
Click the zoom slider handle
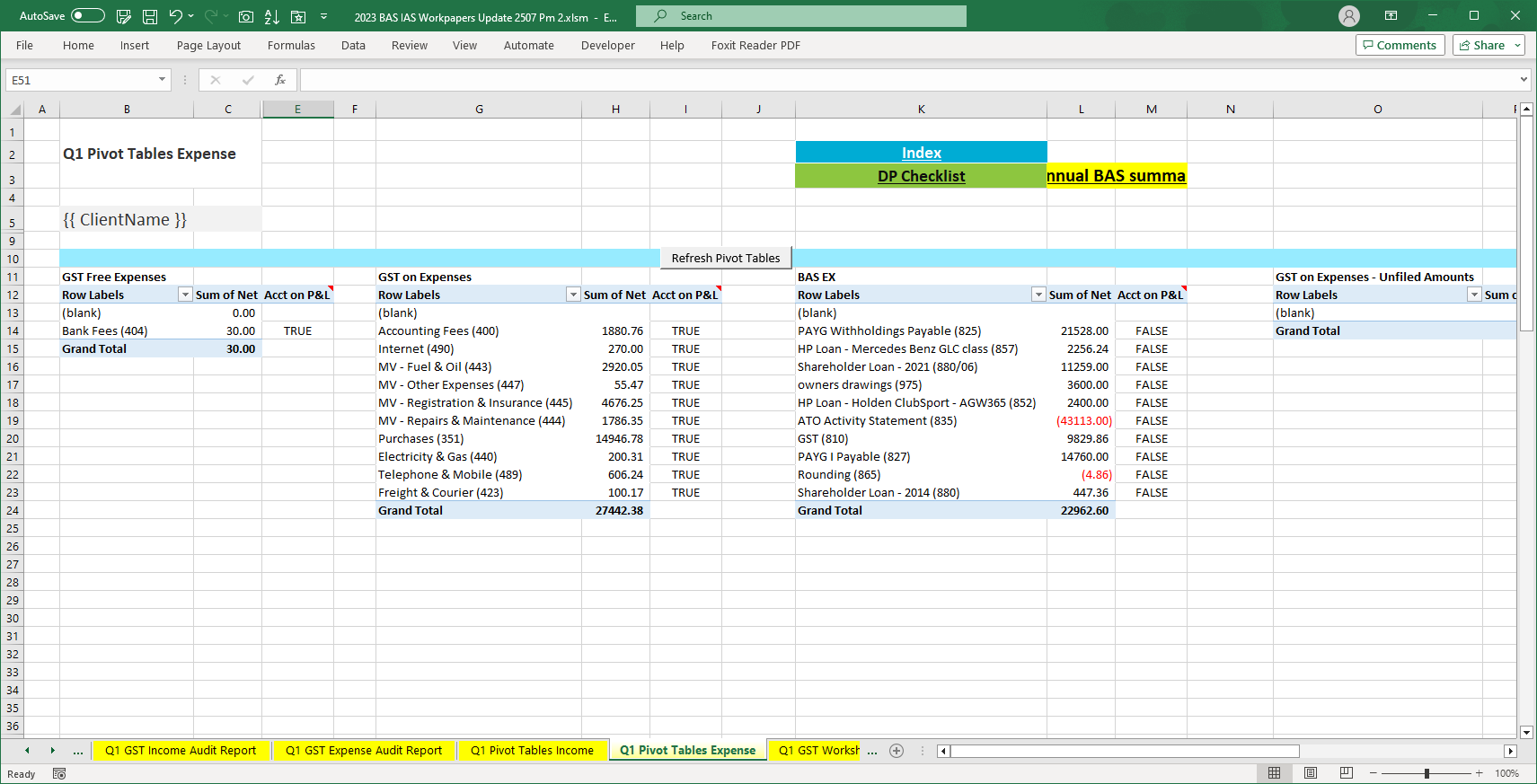point(1427,773)
